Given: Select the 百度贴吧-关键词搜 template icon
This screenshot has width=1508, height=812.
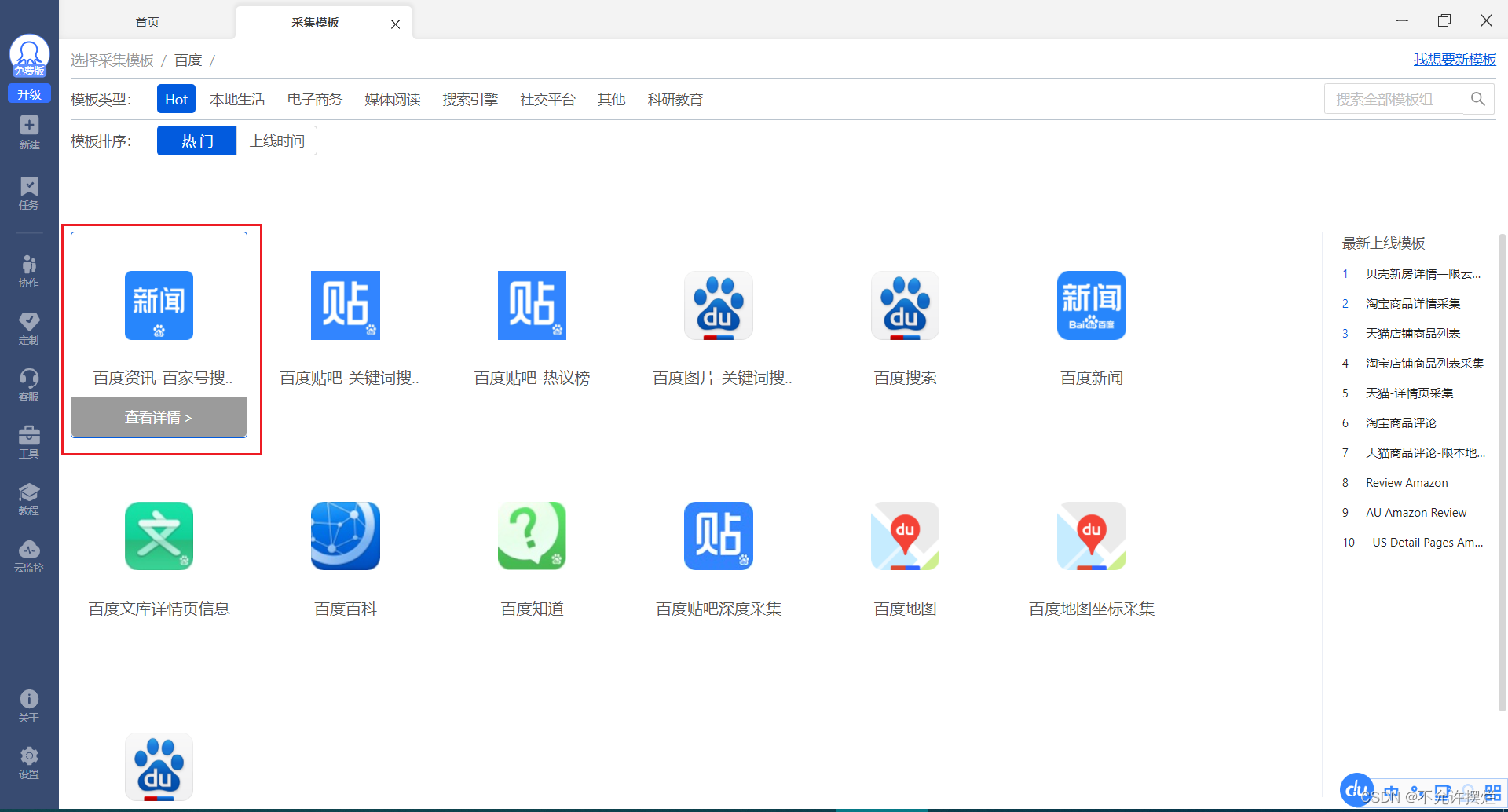Looking at the screenshot, I should pos(346,305).
